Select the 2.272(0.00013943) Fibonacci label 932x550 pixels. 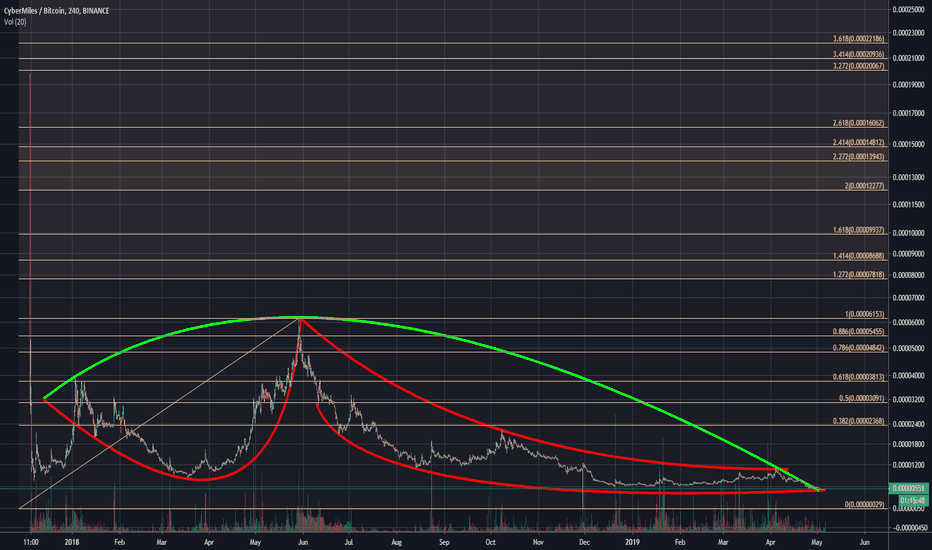pyautogui.click(x=858, y=157)
